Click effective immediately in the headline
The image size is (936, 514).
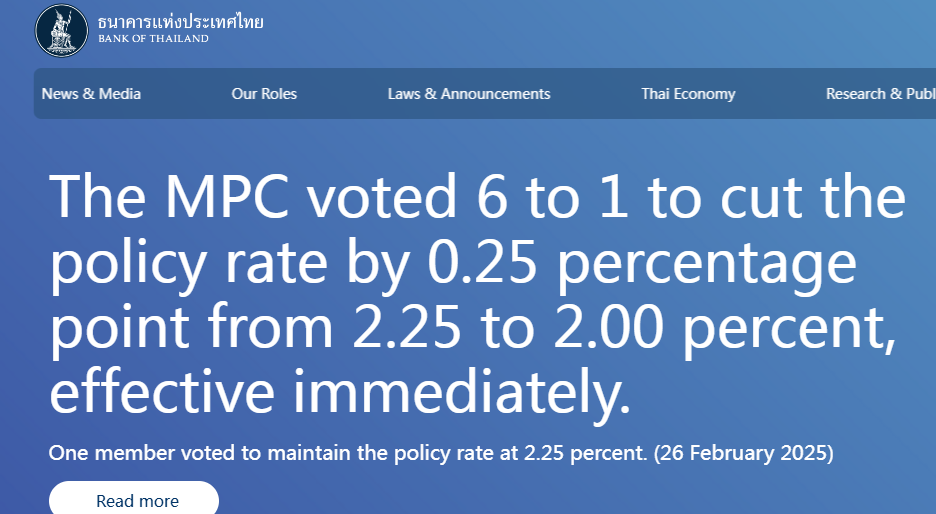[x=340, y=392]
